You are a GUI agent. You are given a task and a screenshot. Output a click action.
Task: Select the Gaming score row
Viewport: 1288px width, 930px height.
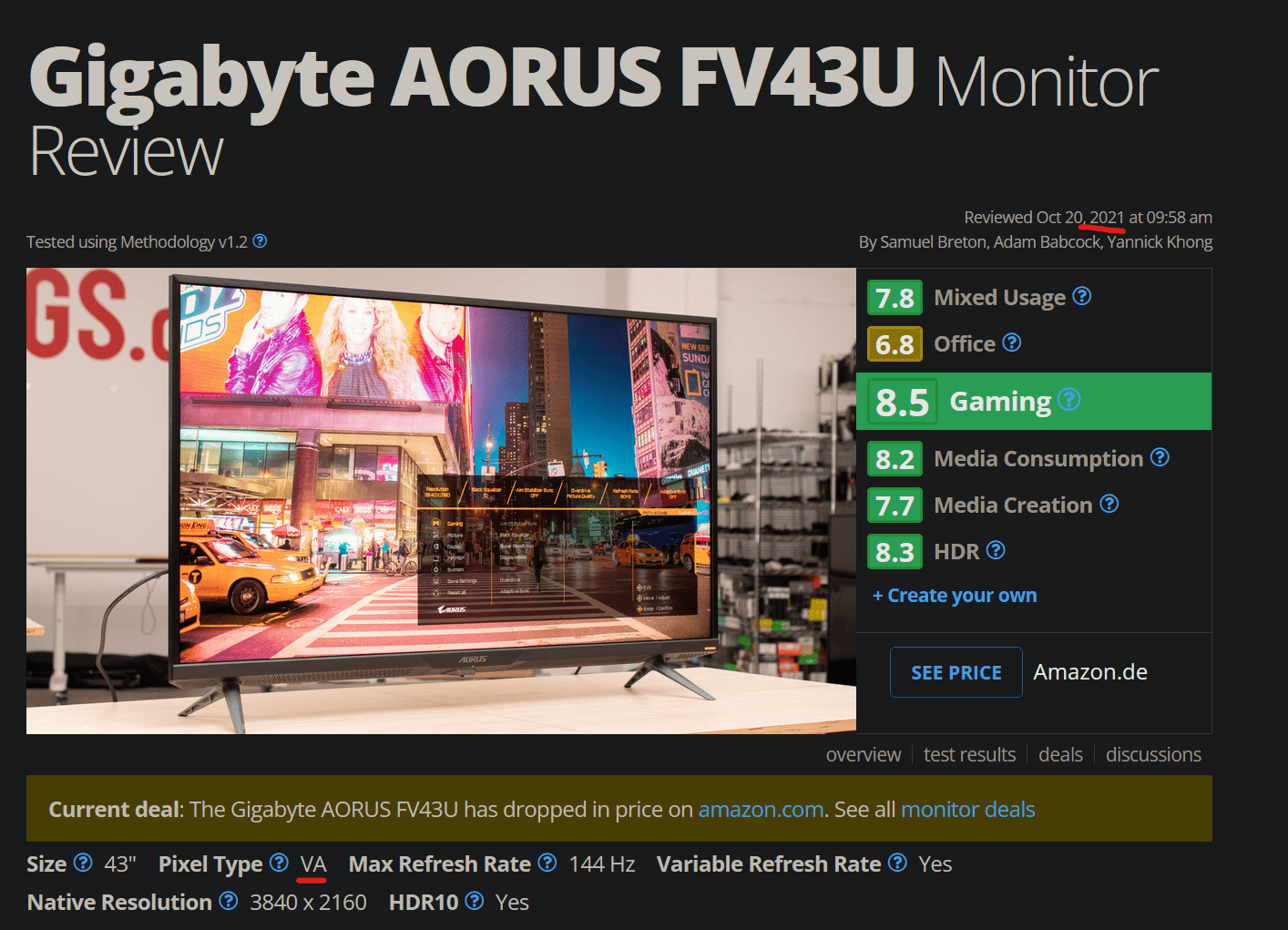1034,401
